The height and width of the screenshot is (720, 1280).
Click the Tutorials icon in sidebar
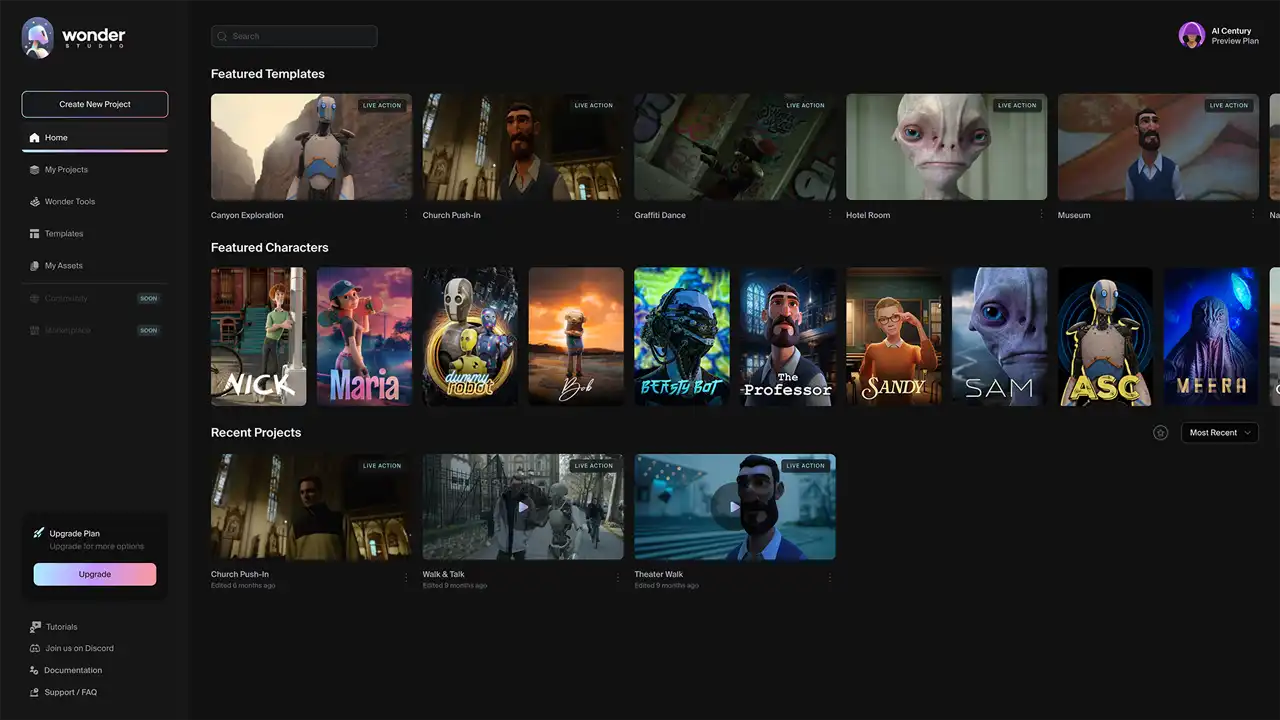point(35,627)
